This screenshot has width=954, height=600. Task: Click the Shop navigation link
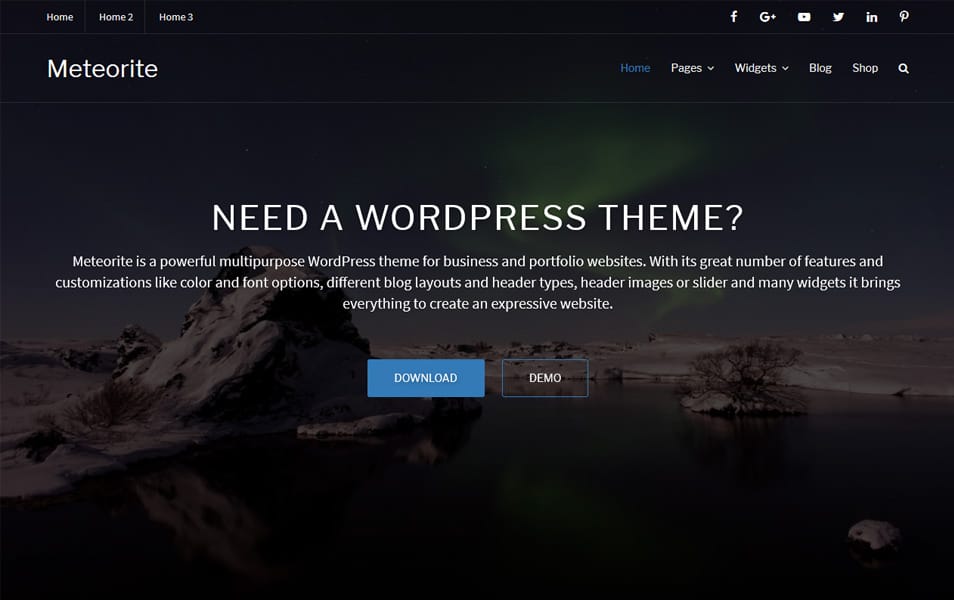[x=865, y=68]
